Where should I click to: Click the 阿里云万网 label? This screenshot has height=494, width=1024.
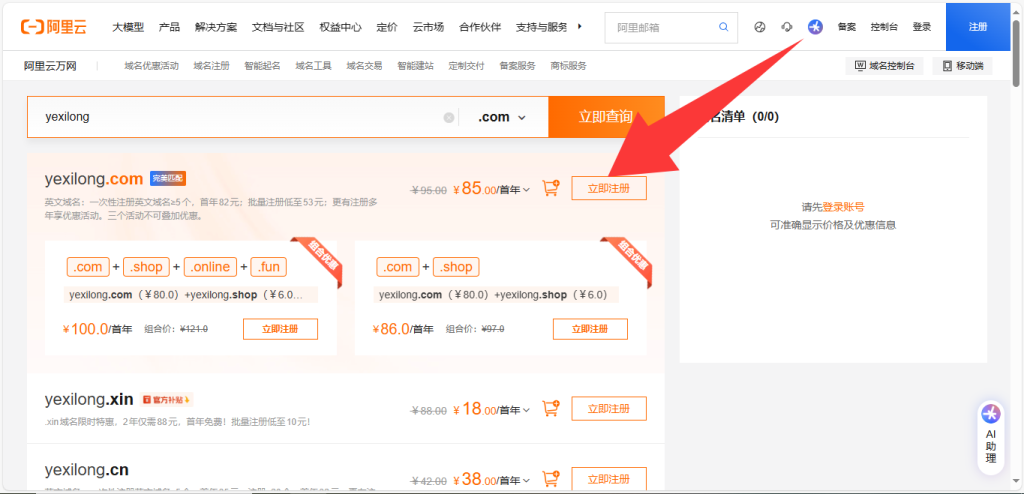[50, 66]
